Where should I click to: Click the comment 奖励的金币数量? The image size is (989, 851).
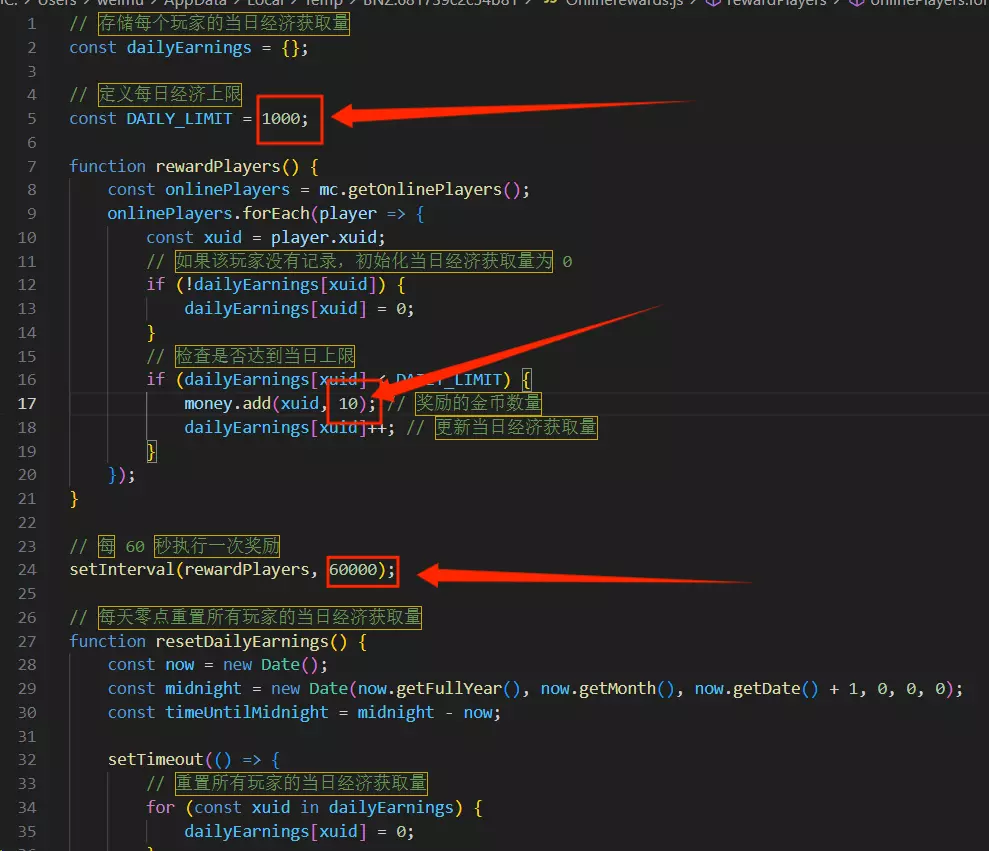pyautogui.click(x=478, y=403)
